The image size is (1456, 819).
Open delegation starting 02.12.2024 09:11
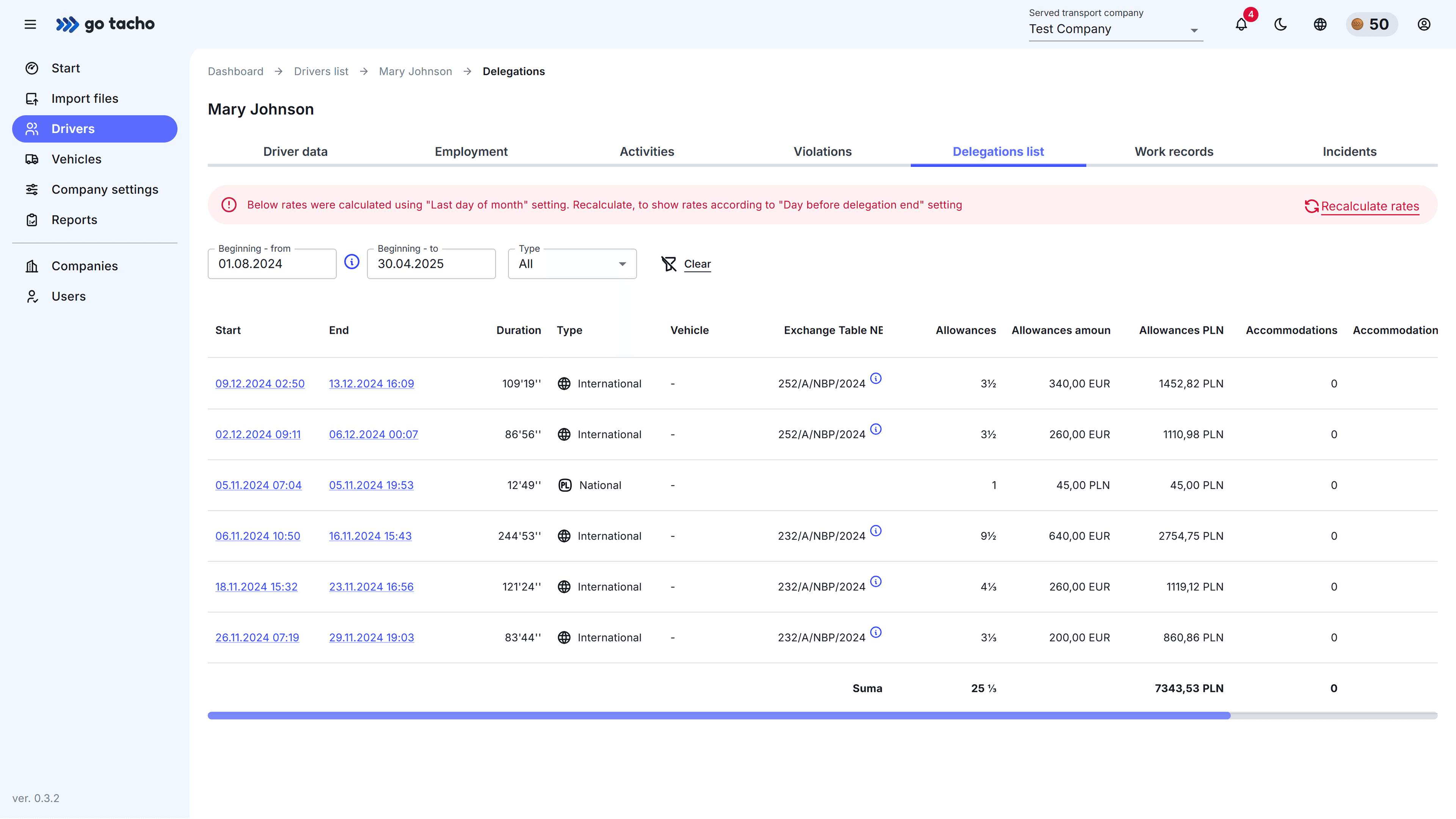[x=258, y=435]
